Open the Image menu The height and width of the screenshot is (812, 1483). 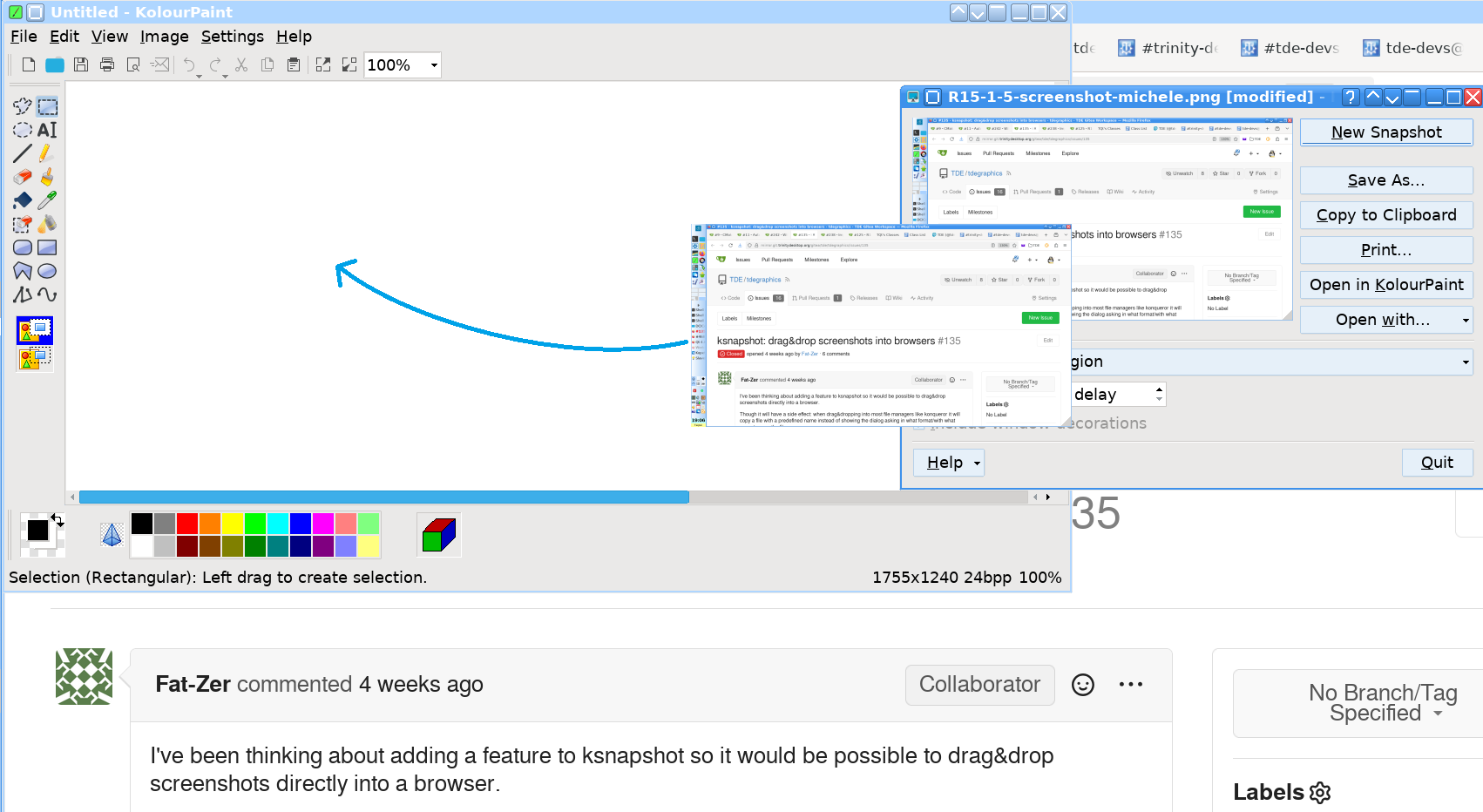click(x=165, y=37)
